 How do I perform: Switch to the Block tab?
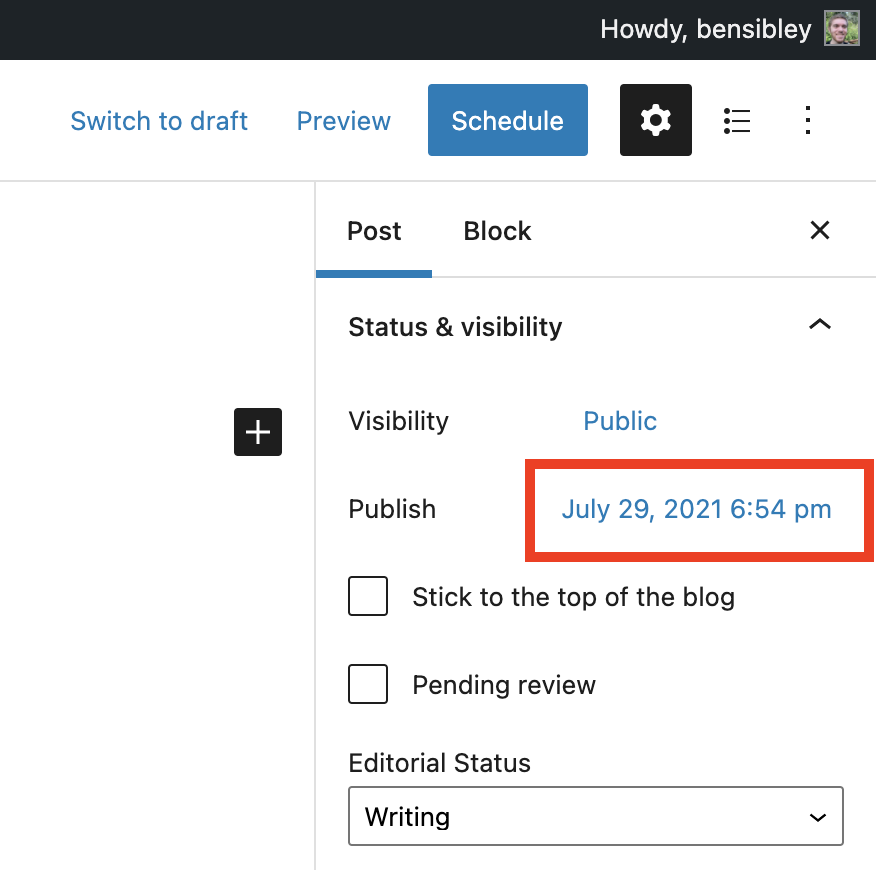tap(497, 231)
